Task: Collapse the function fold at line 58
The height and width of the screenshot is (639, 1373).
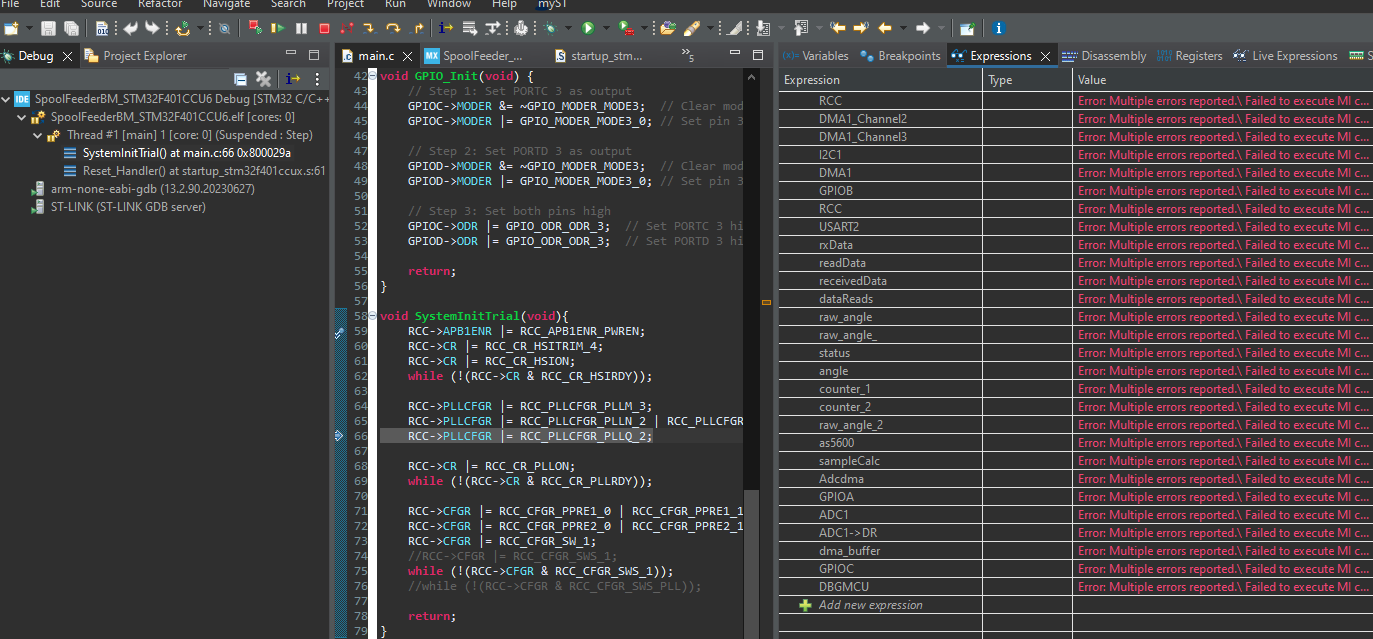Action: [372, 316]
